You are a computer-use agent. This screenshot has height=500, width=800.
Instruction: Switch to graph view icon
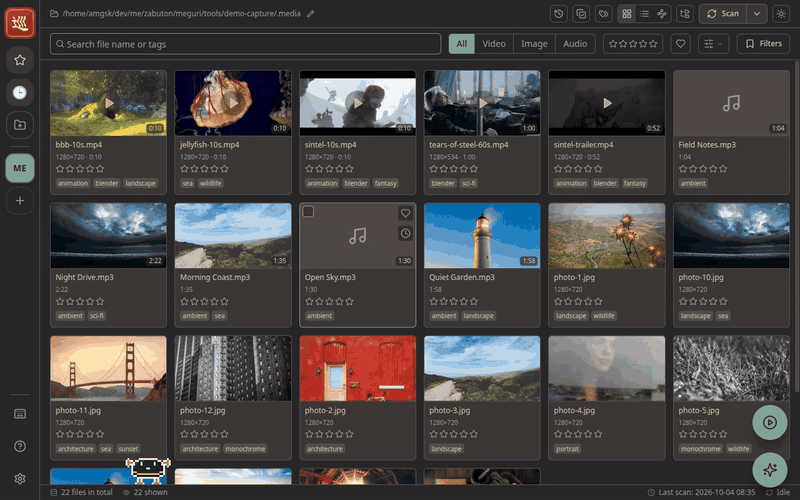[662, 14]
